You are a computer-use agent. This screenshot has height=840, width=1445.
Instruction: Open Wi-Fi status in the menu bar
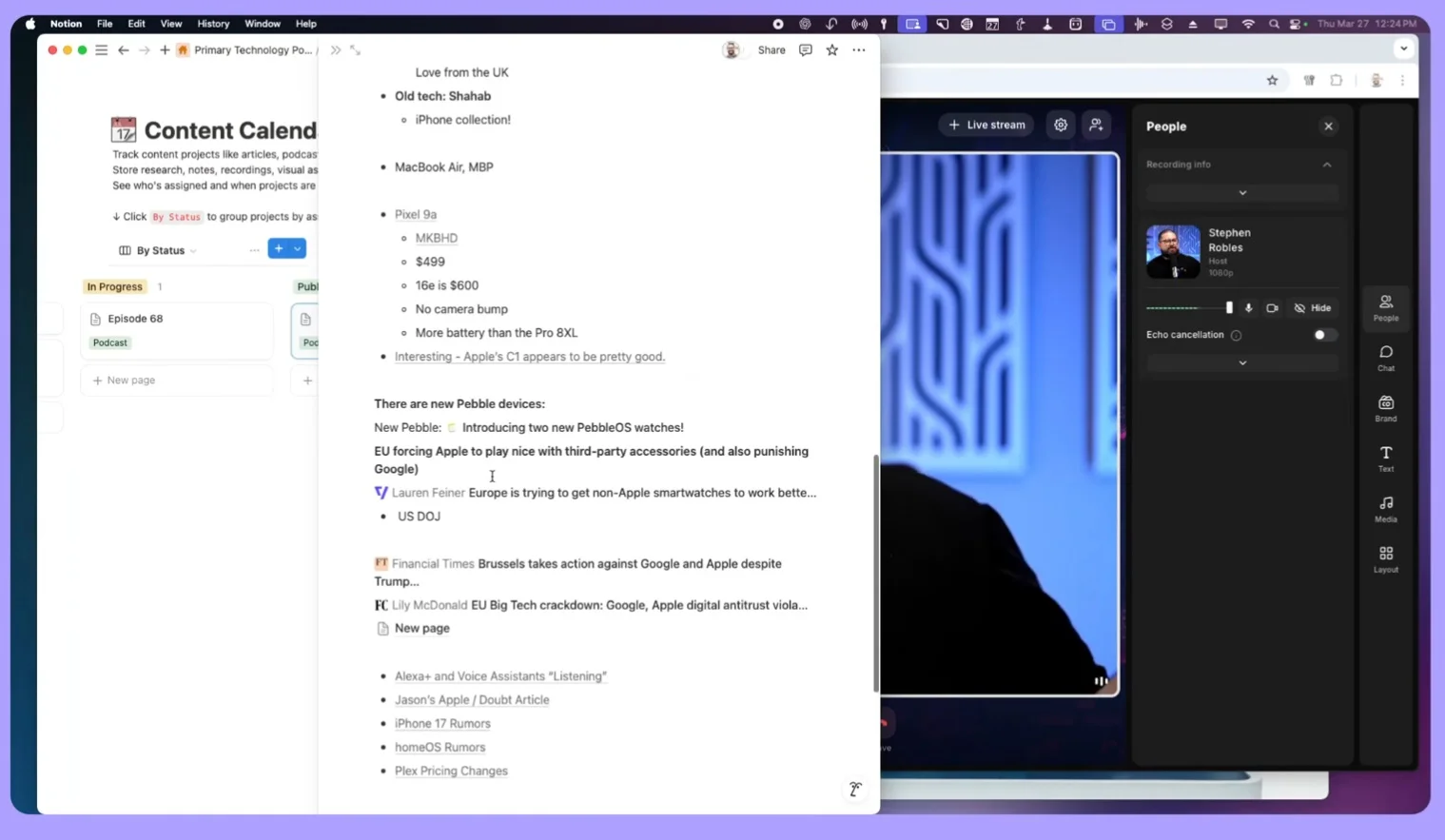pos(1248,24)
